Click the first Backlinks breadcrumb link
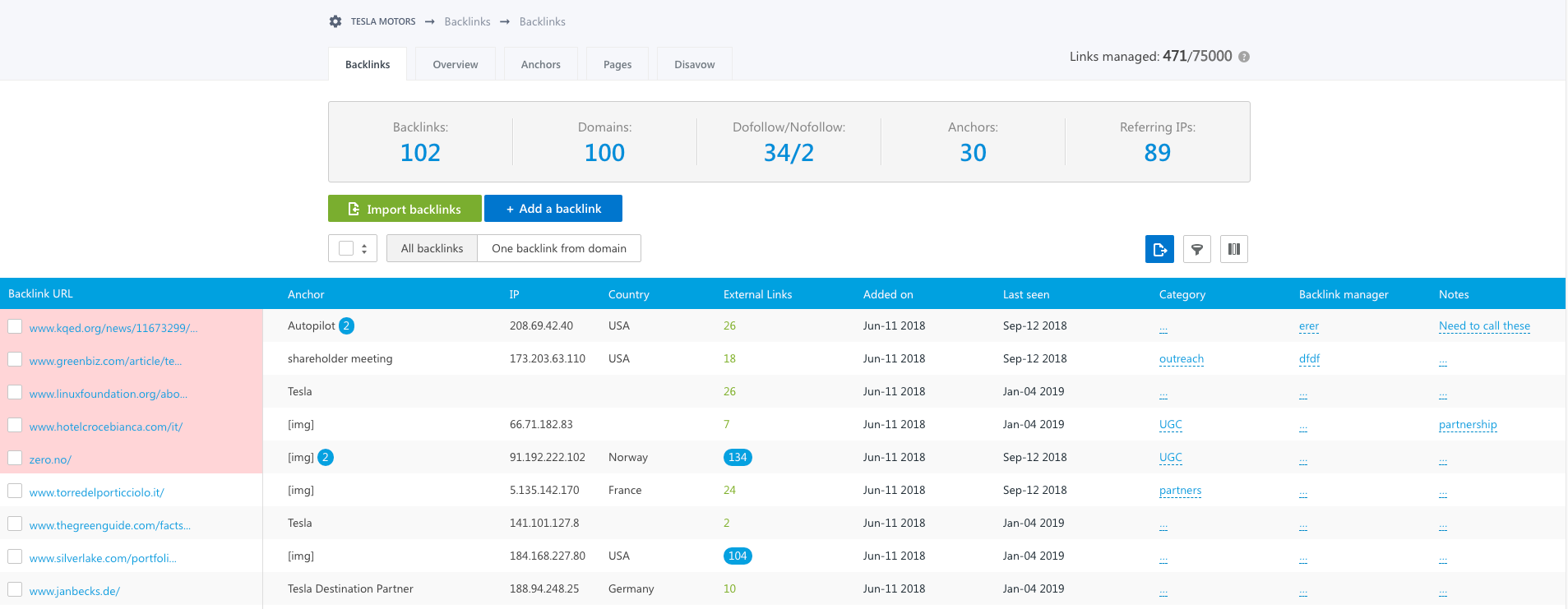1568x609 pixels. (x=467, y=21)
